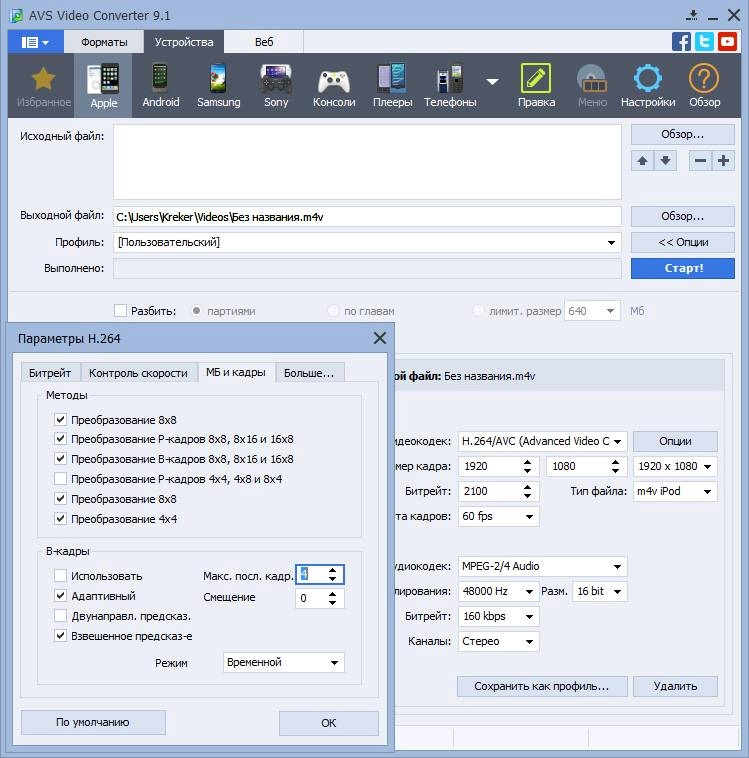Click the << Опции button
749x758 pixels.
pyautogui.click(x=683, y=242)
